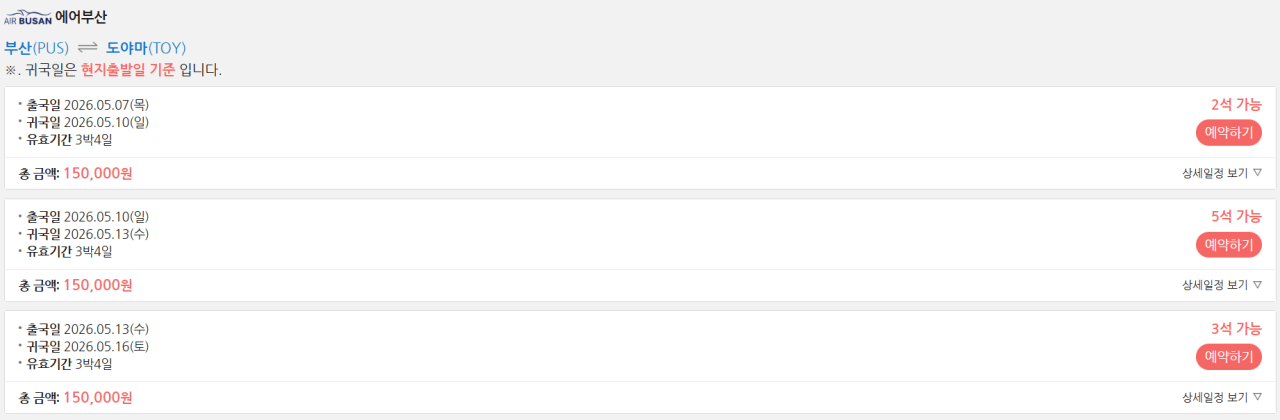Click the 3석 가능 seat availability label

coord(1236,329)
